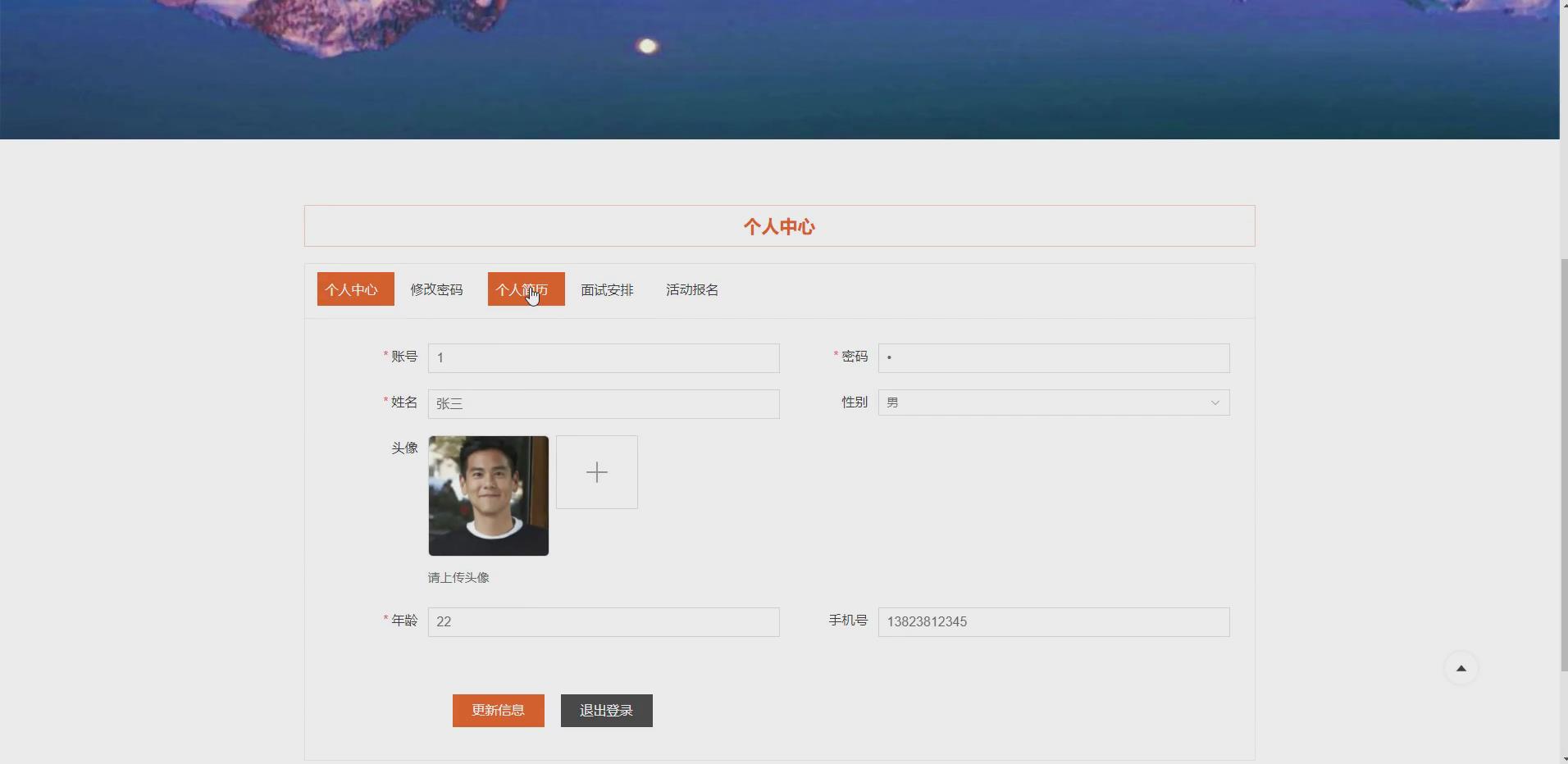Log out using 退出登录 button
The height and width of the screenshot is (764, 1568).
607,711
